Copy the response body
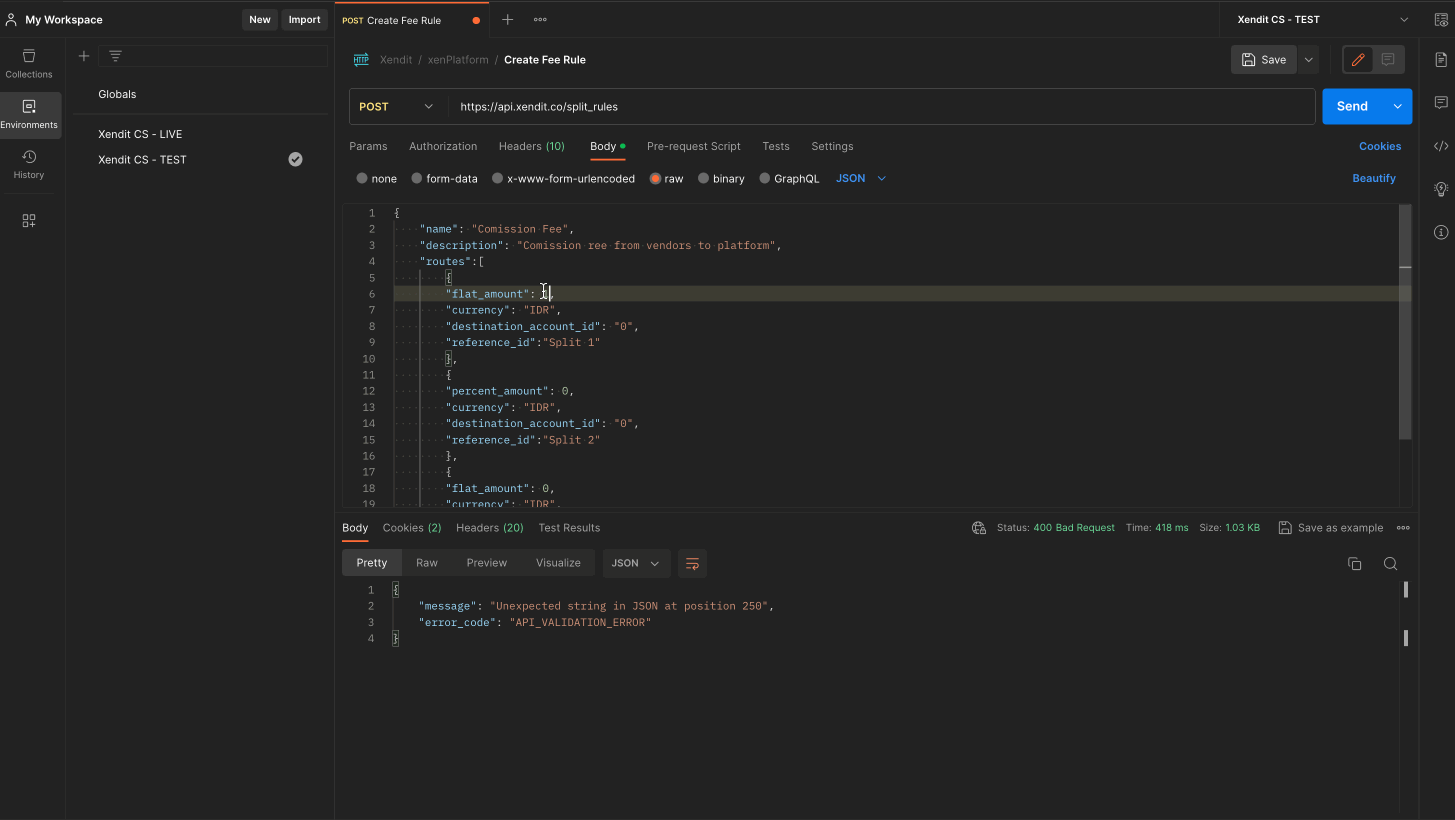The height and width of the screenshot is (820, 1455). (x=1355, y=564)
